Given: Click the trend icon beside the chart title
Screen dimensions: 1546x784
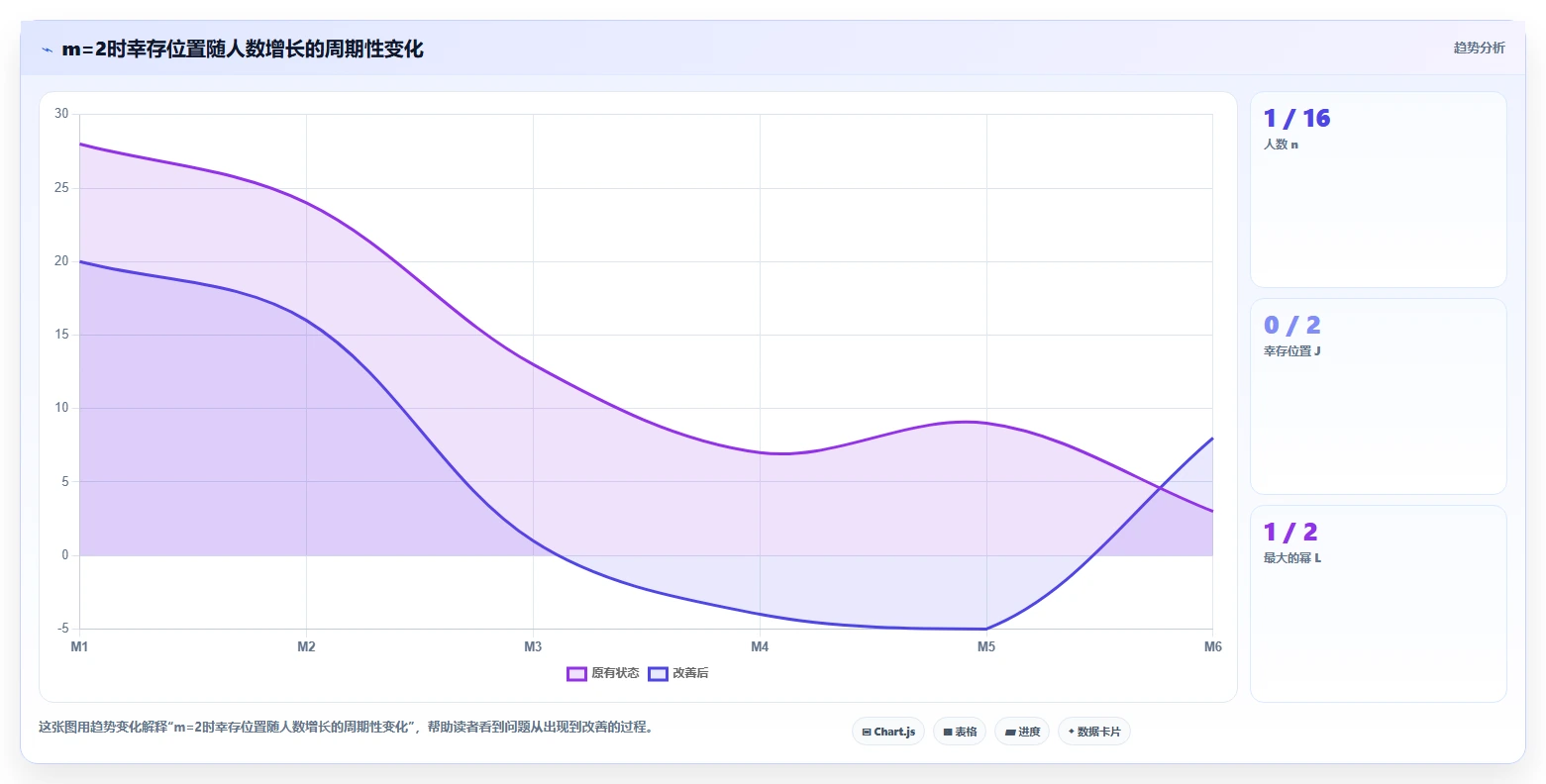Looking at the screenshot, I should pyautogui.click(x=47, y=49).
